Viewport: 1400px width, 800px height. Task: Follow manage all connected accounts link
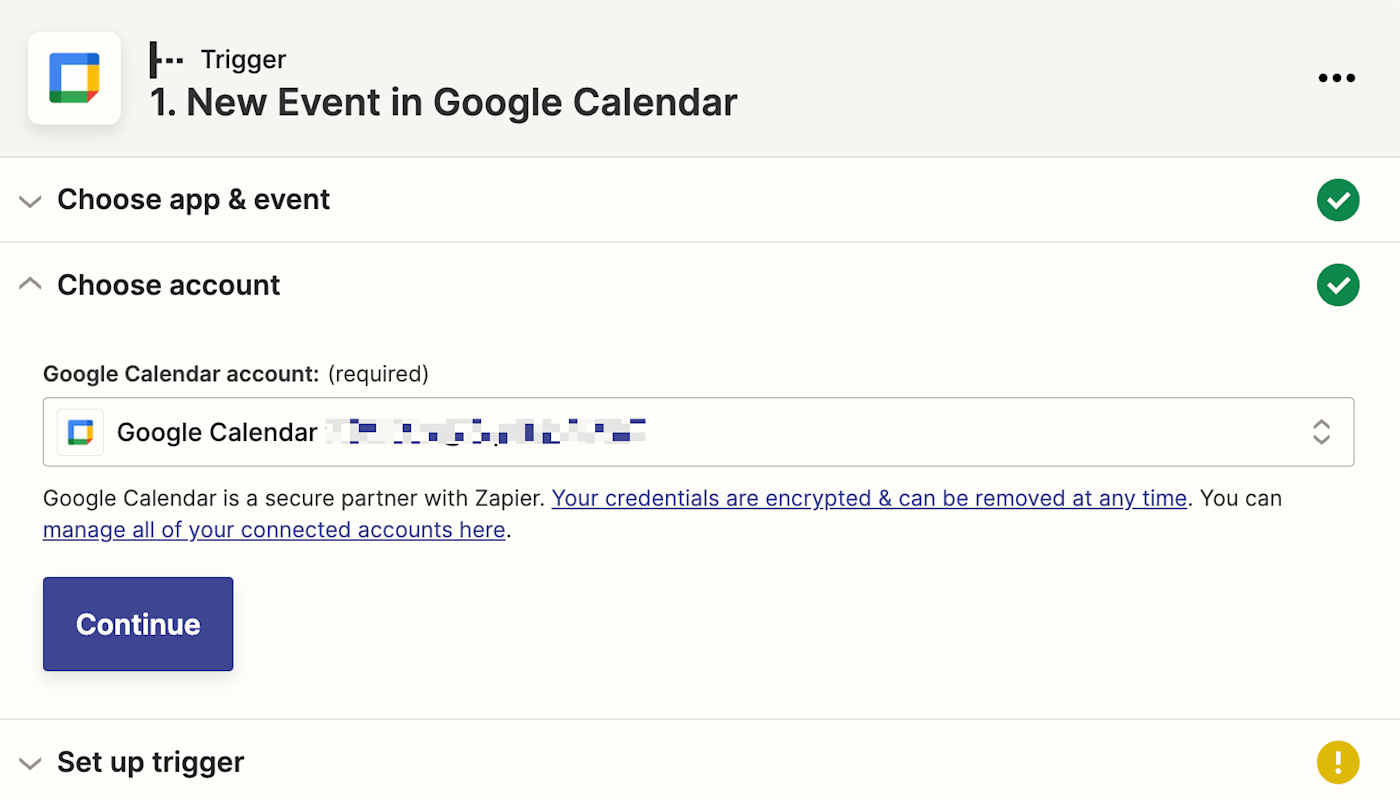[x=274, y=530]
